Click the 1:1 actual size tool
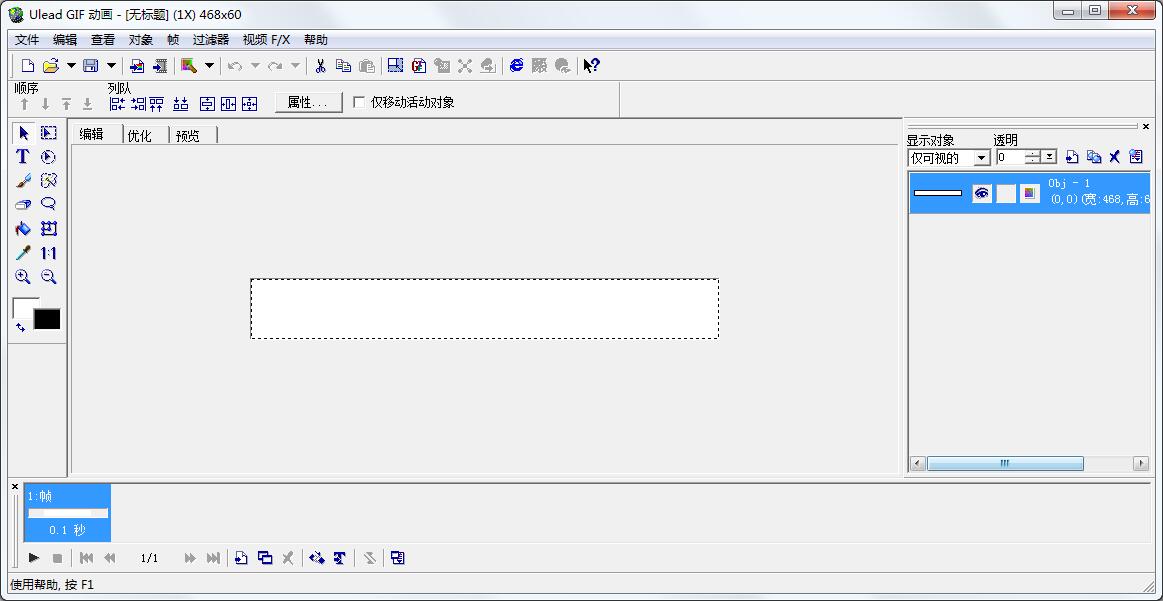This screenshot has width=1163, height=601. (49, 253)
